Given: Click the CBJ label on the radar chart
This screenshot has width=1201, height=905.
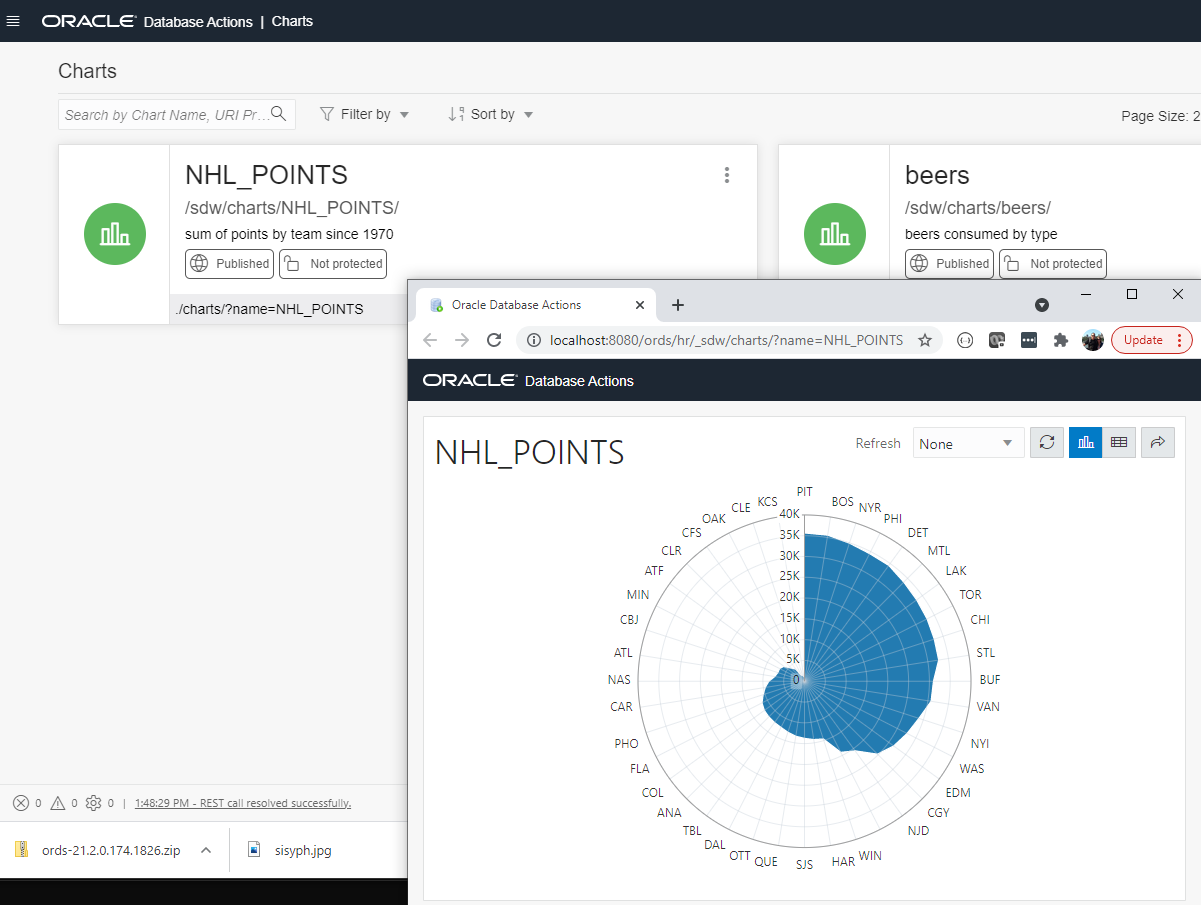Looking at the screenshot, I should 629,619.
